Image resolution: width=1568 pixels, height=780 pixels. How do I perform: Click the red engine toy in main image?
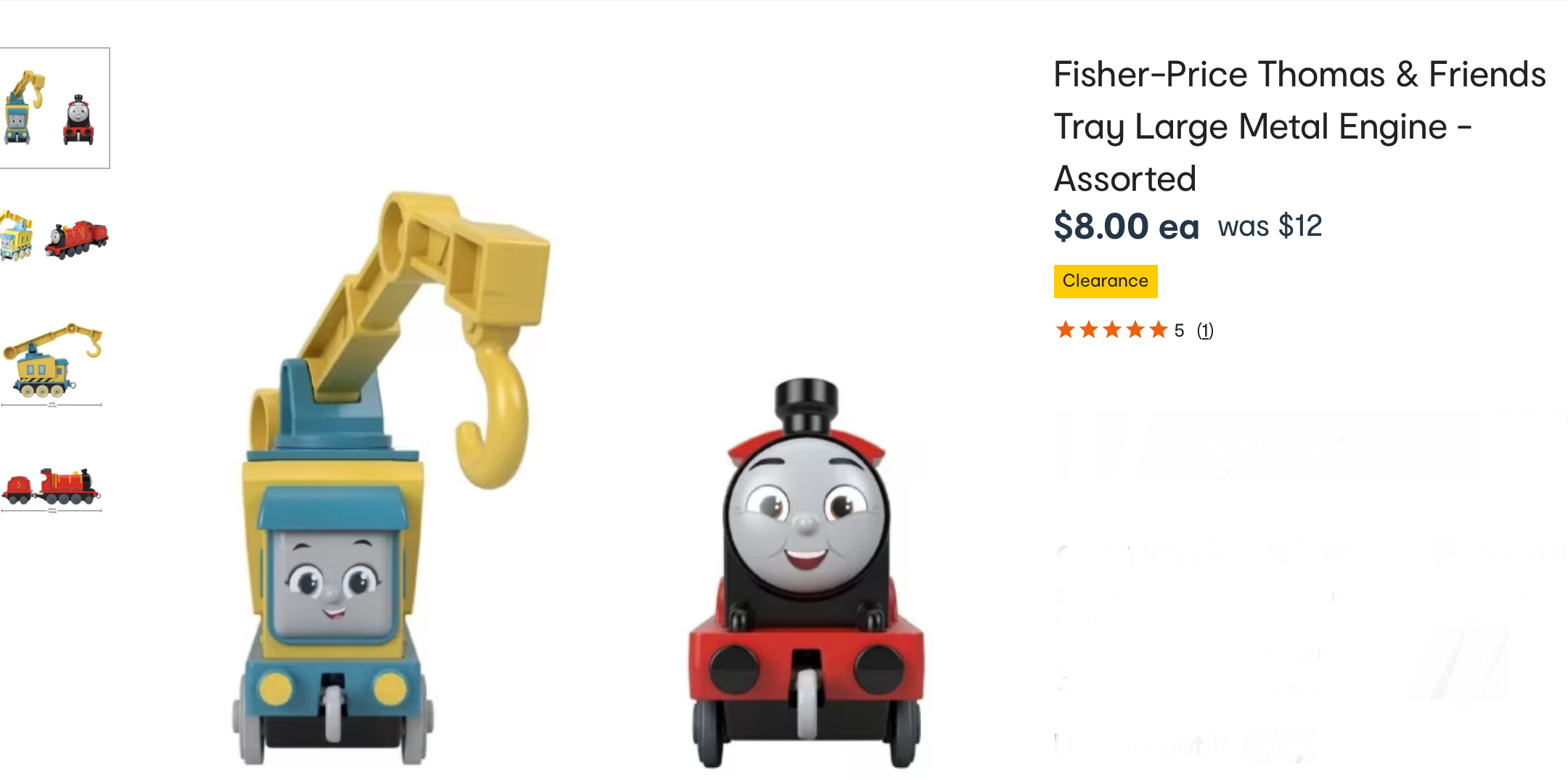(x=806, y=573)
